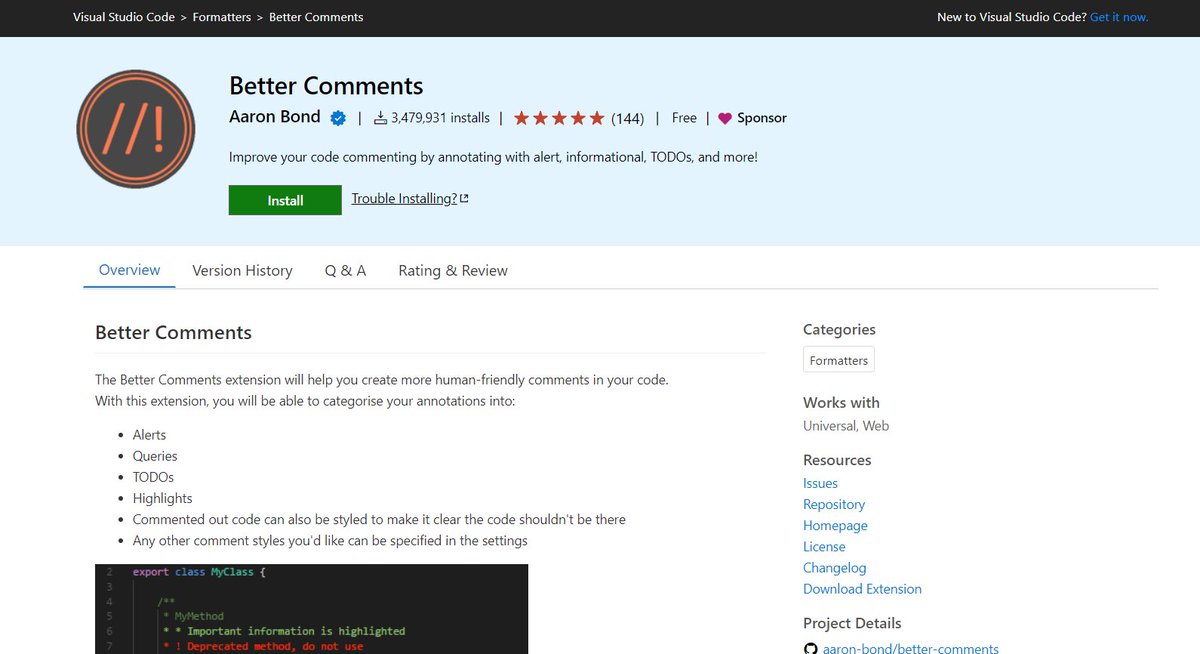The image size is (1200, 654).
Task: Click the Better Comments extension logo
Action: [135, 129]
